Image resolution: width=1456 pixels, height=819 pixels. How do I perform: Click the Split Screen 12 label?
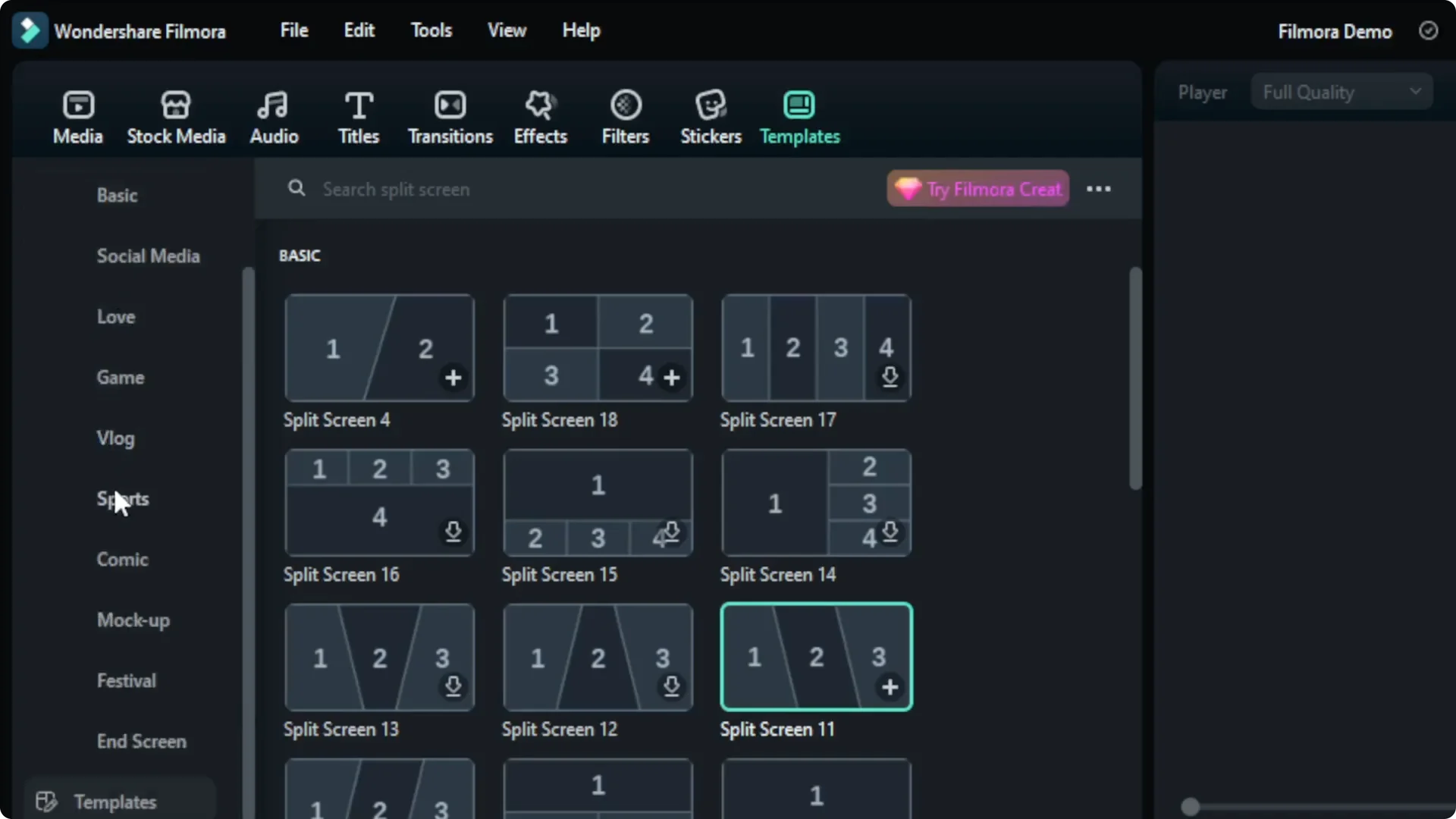tap(560, 730)
